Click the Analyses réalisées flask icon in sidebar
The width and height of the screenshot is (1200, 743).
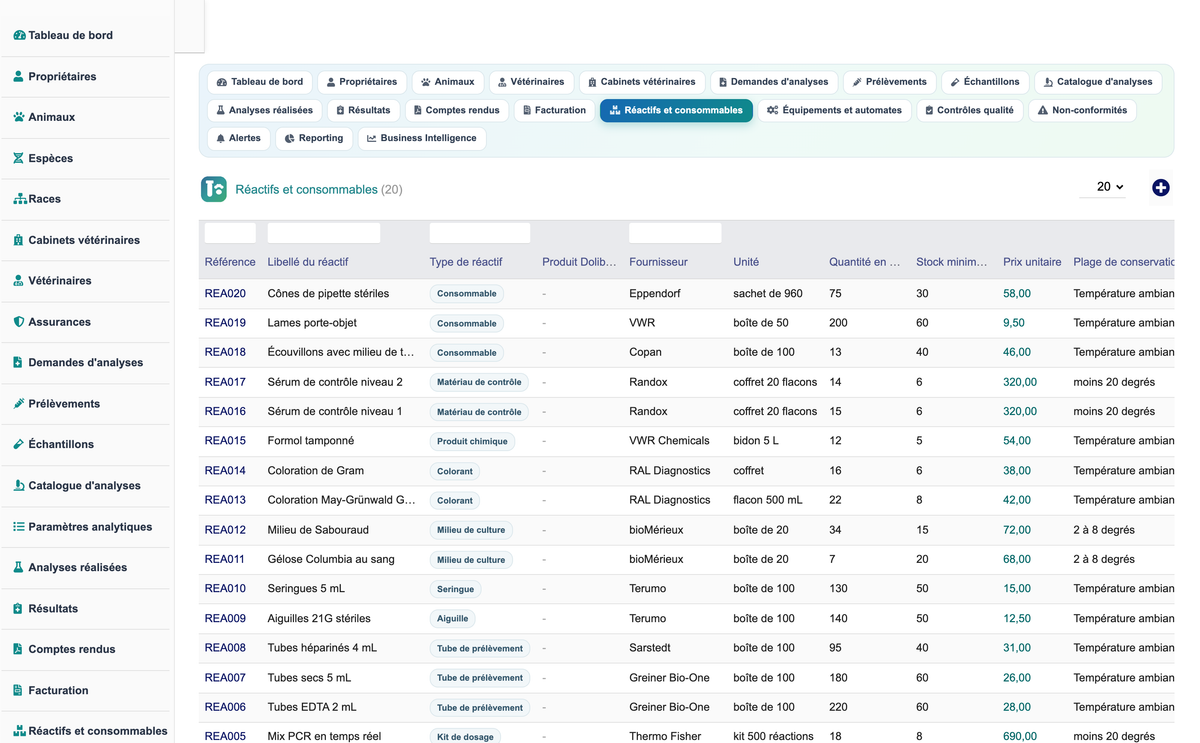[x=19, y=567]
